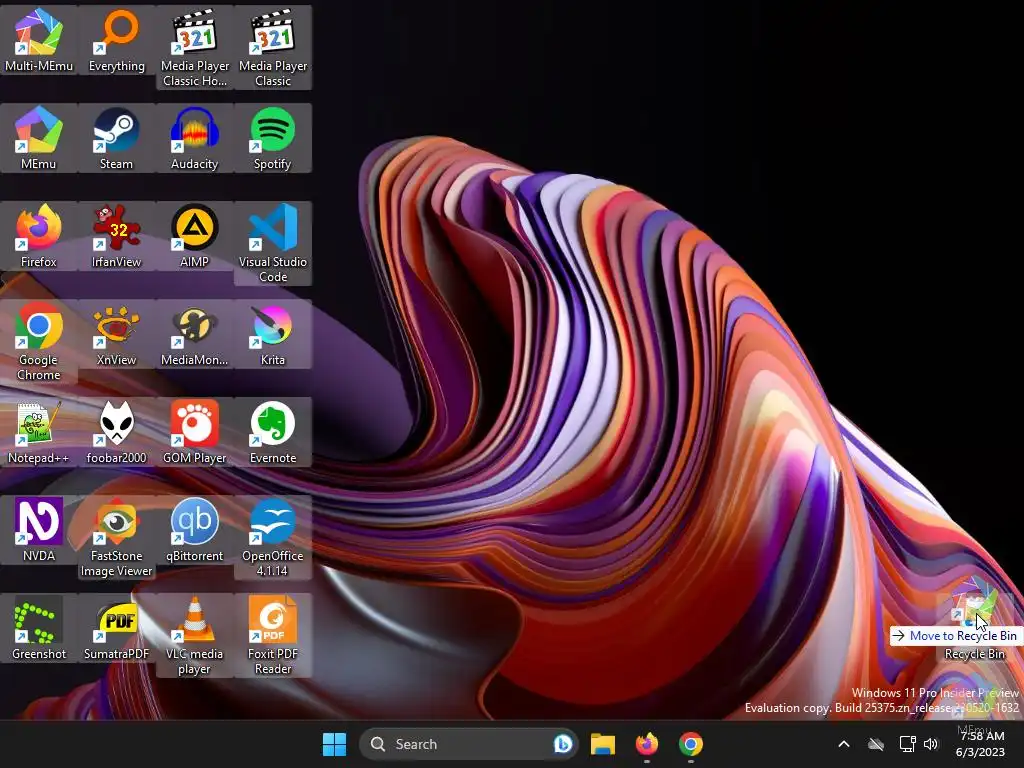The image size is (1024, 768).
Task: Select the Krita desktop icon
Action: tap(273, 334)
